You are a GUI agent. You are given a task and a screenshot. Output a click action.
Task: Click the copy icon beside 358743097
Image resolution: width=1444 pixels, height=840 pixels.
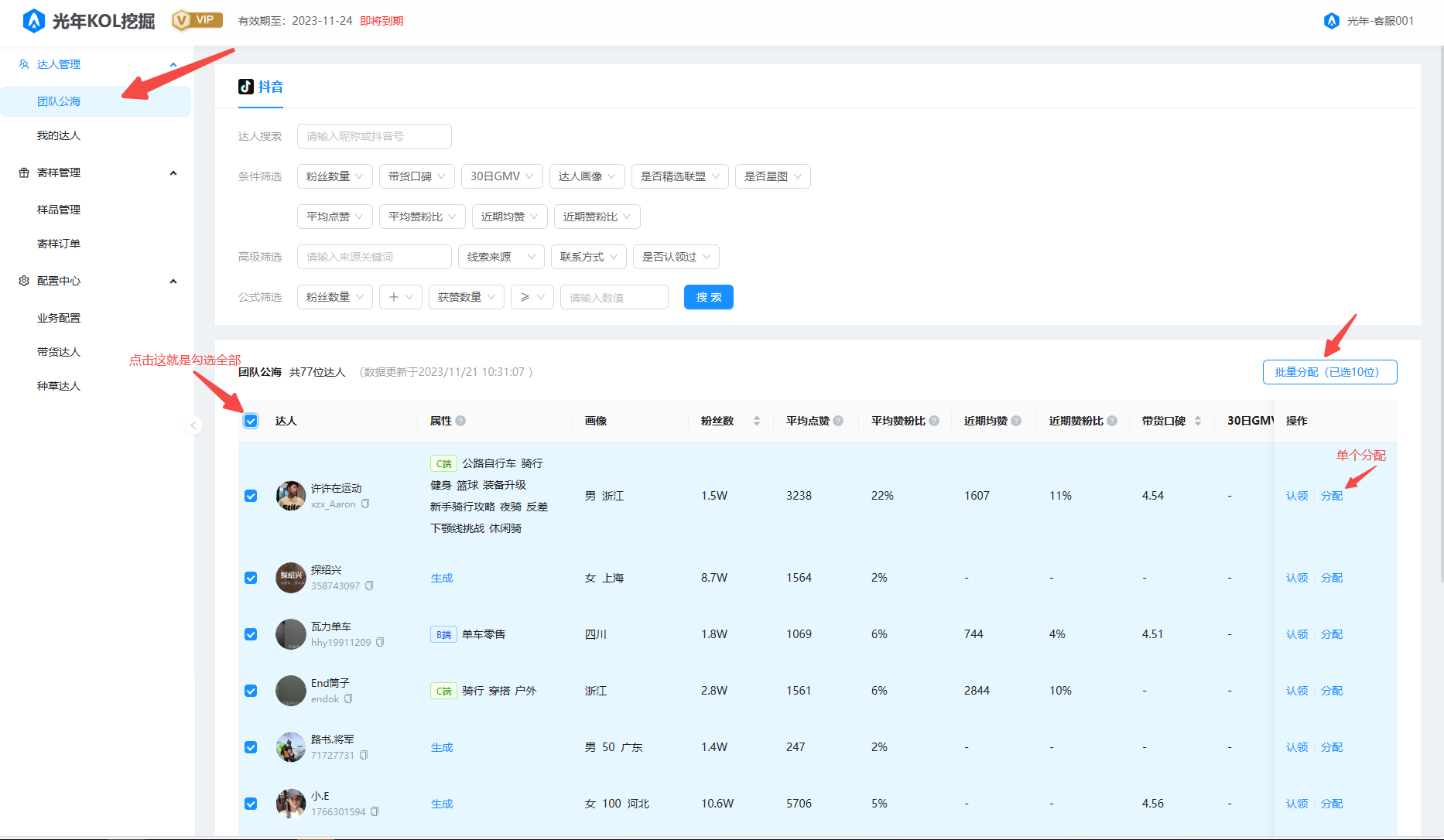coord(369,586)
